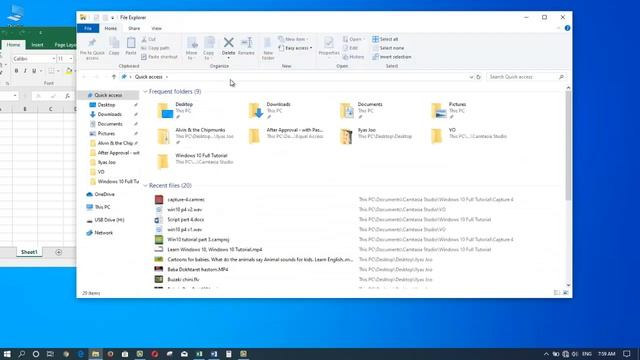Switch to the View ribbon tab
The width and height of the screenshot is (640, 360).
coord(156,29)
